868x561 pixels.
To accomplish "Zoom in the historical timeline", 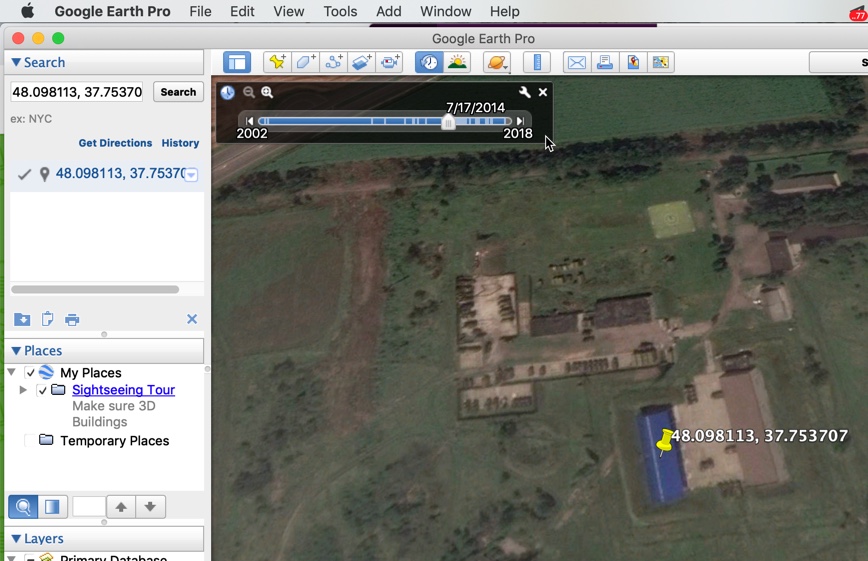I will [x=267, y=92].
